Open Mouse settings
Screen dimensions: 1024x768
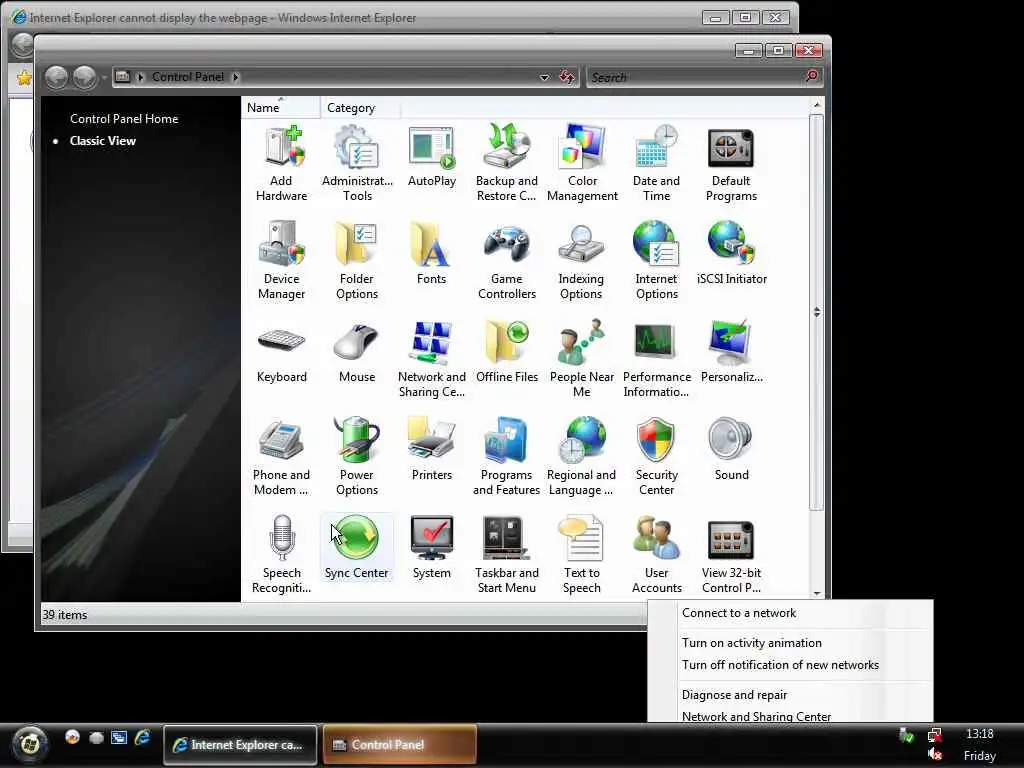coord(357,351)
